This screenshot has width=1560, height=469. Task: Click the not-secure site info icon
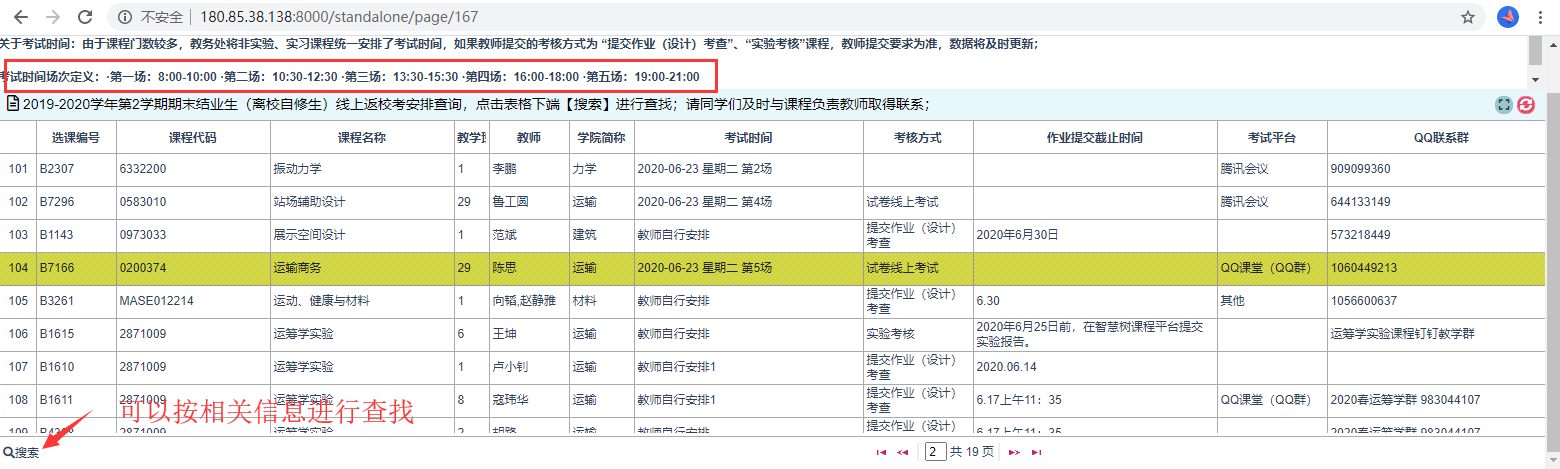(125, 17)
